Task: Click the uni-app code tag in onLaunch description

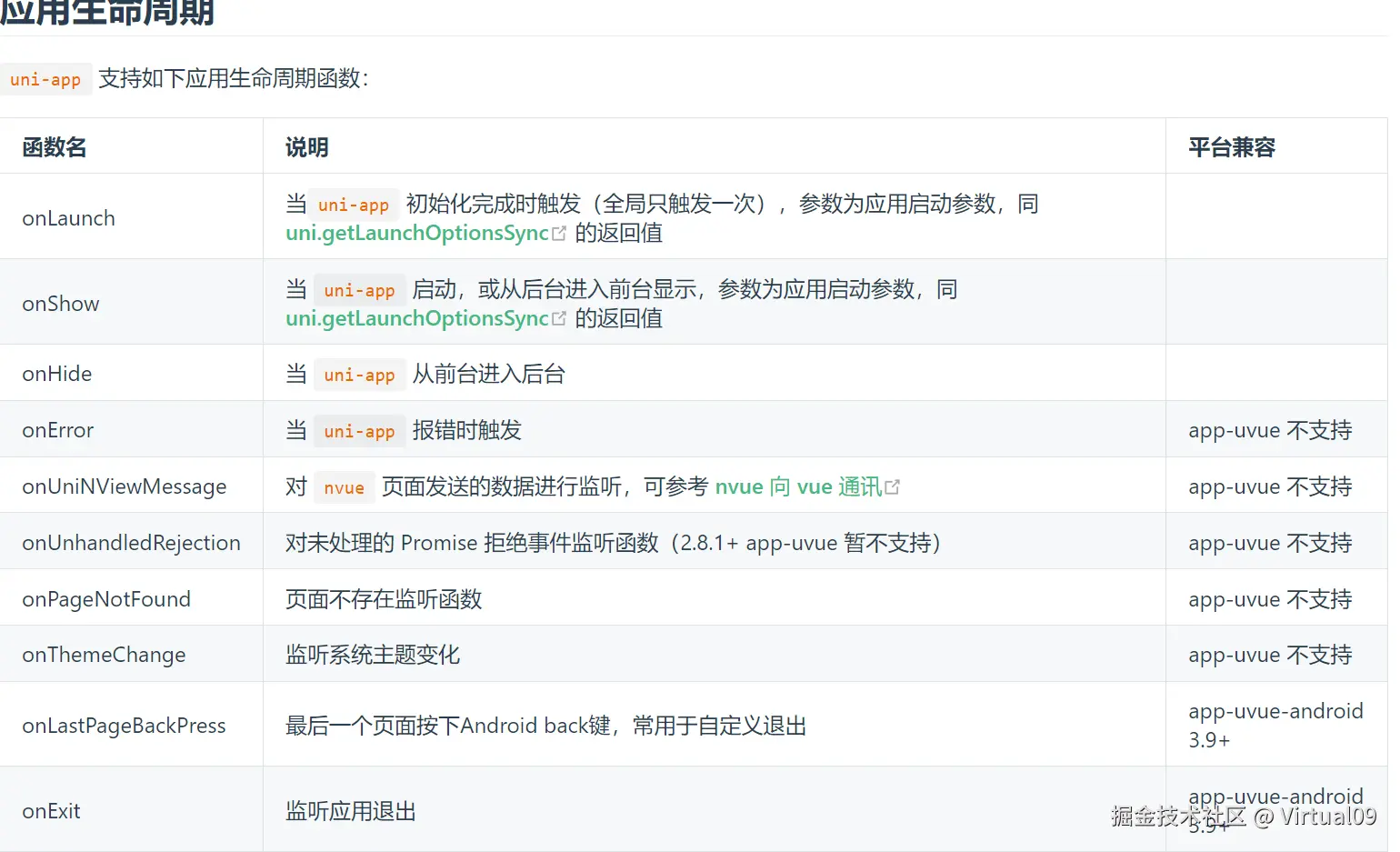Action: (x=354, y=205)
